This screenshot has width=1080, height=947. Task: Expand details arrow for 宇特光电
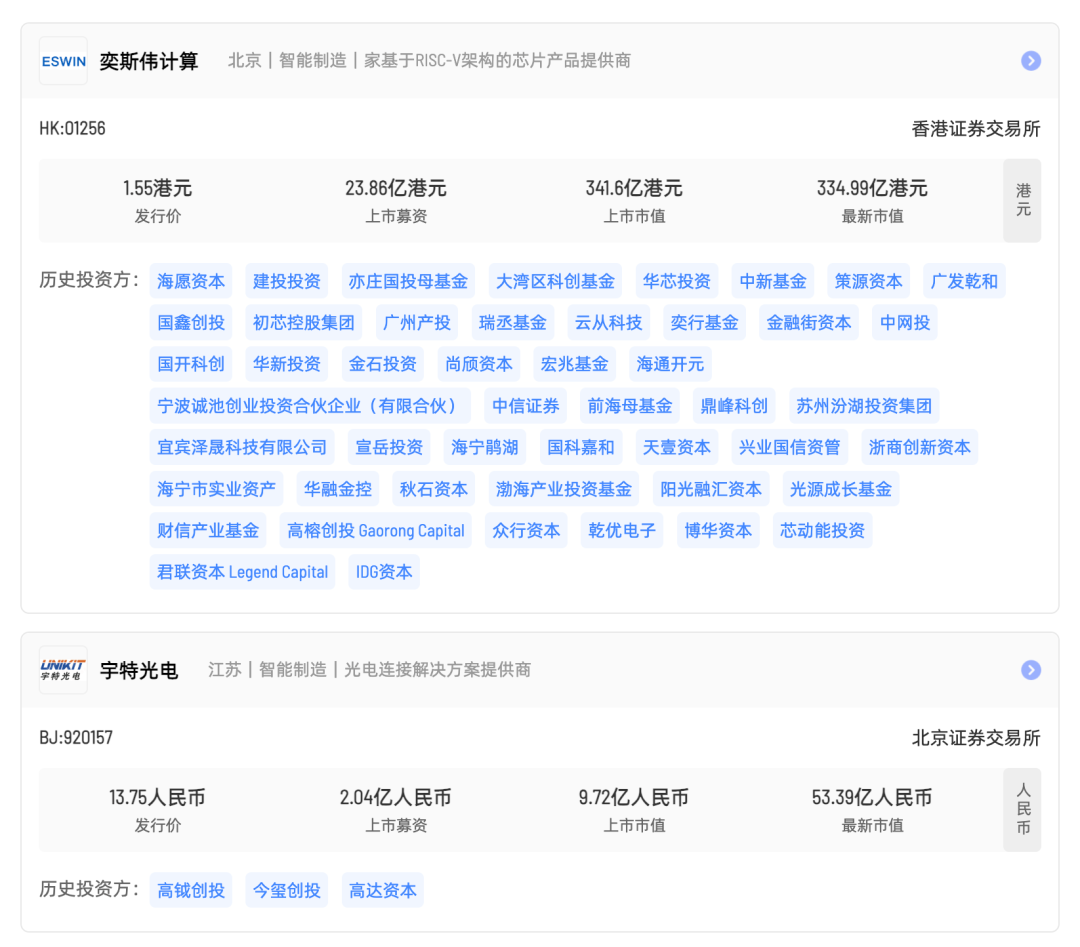tap(1030, 669)
